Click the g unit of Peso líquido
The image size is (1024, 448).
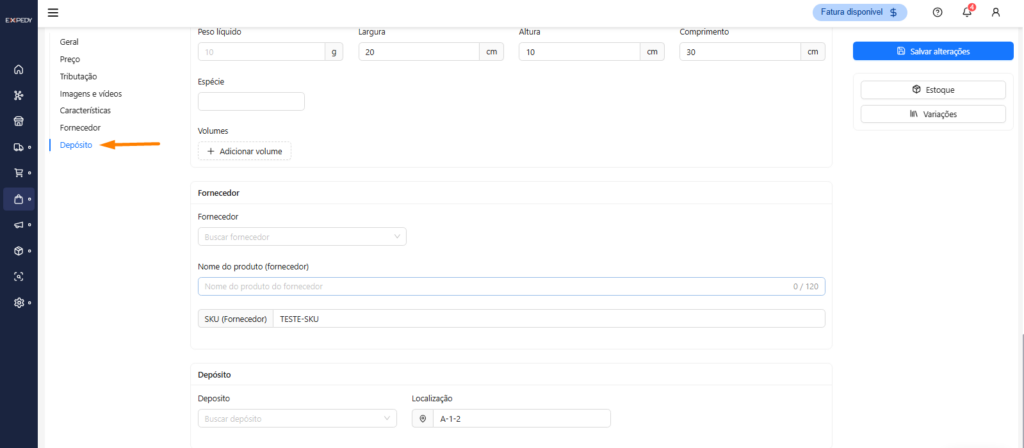click(334, 52)
